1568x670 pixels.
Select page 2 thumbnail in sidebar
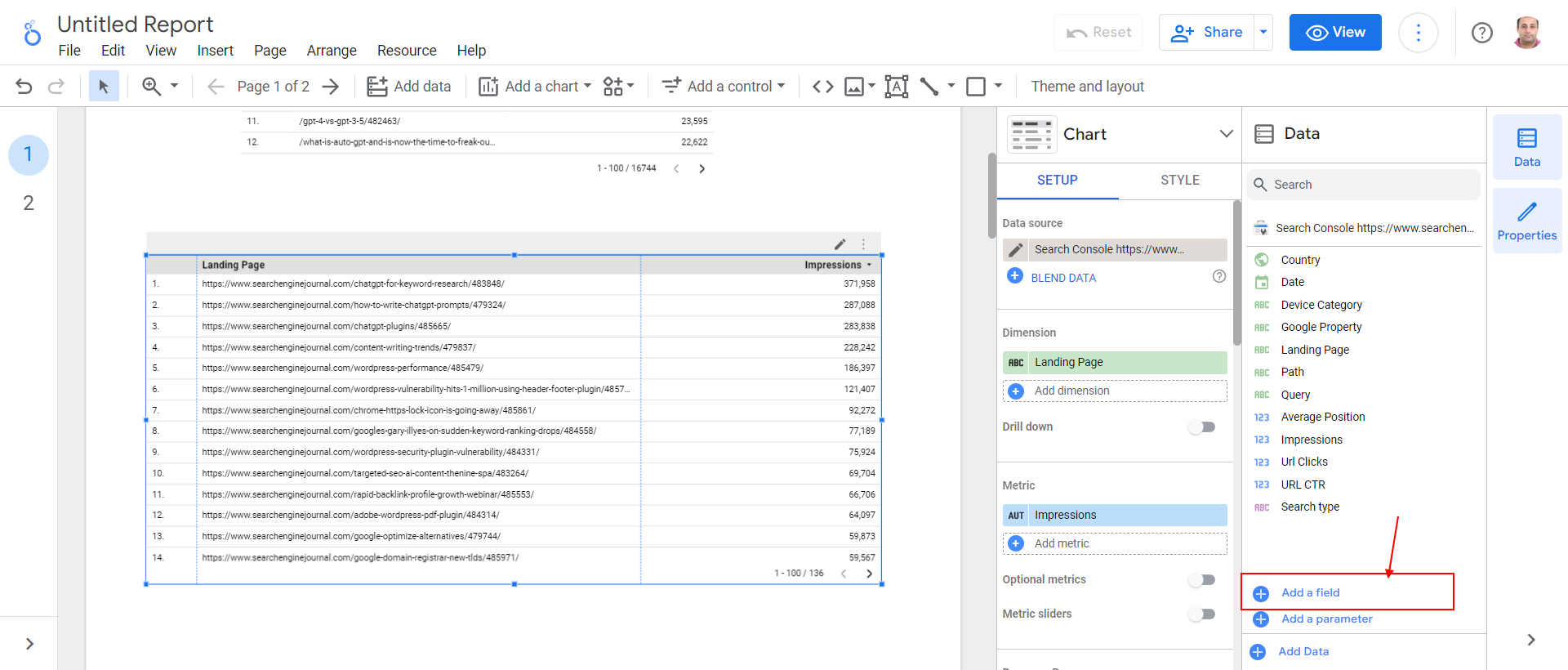[x=29, y=203]
